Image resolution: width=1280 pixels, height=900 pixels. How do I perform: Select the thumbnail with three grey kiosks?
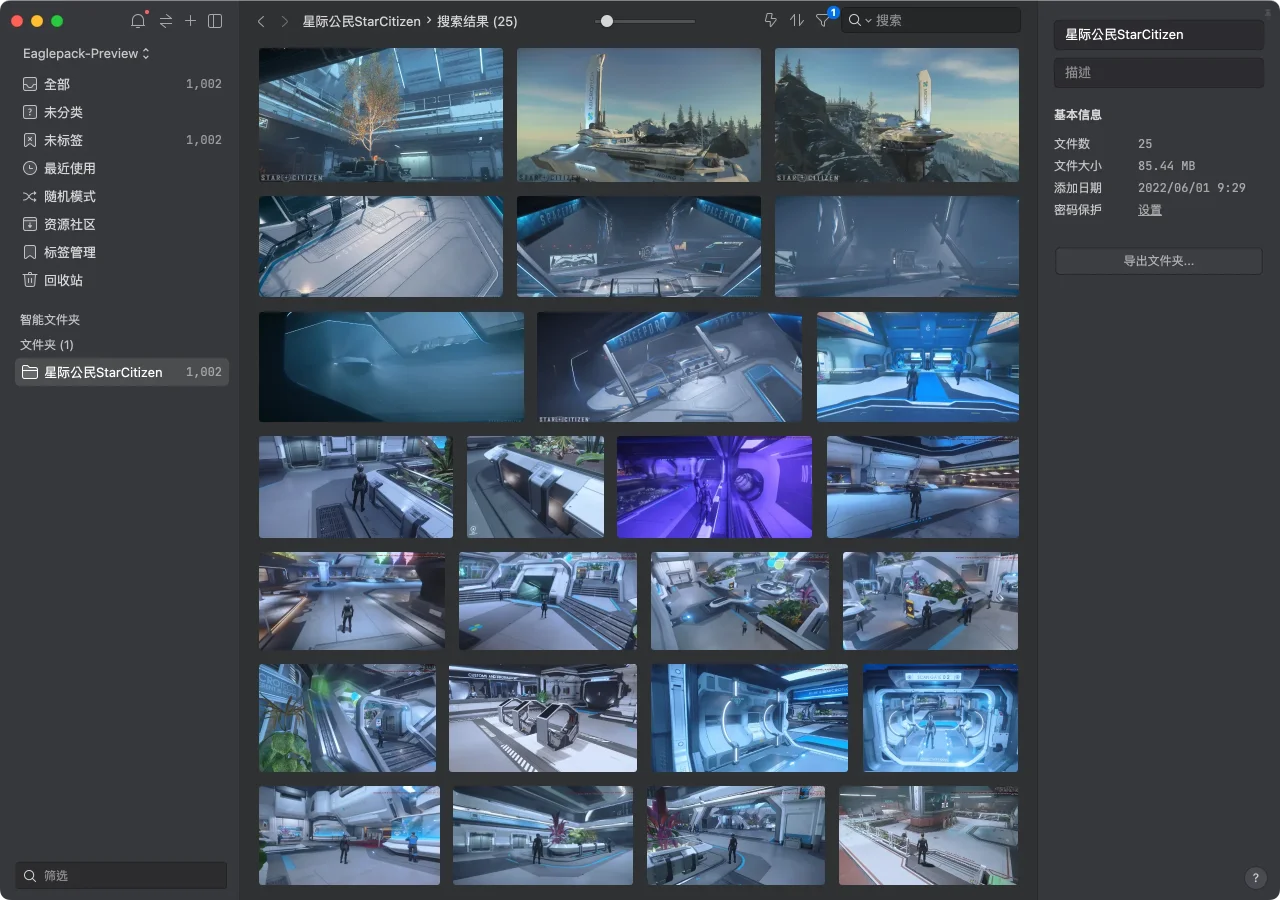543,718
